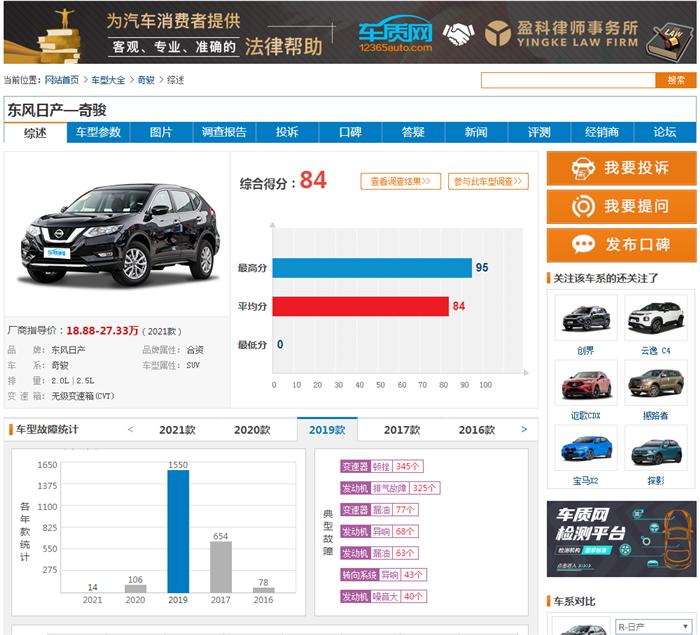Viewport: 700px width, 635px height.
Task: Go to the 新闻 tab
Action: click(476, 132)
